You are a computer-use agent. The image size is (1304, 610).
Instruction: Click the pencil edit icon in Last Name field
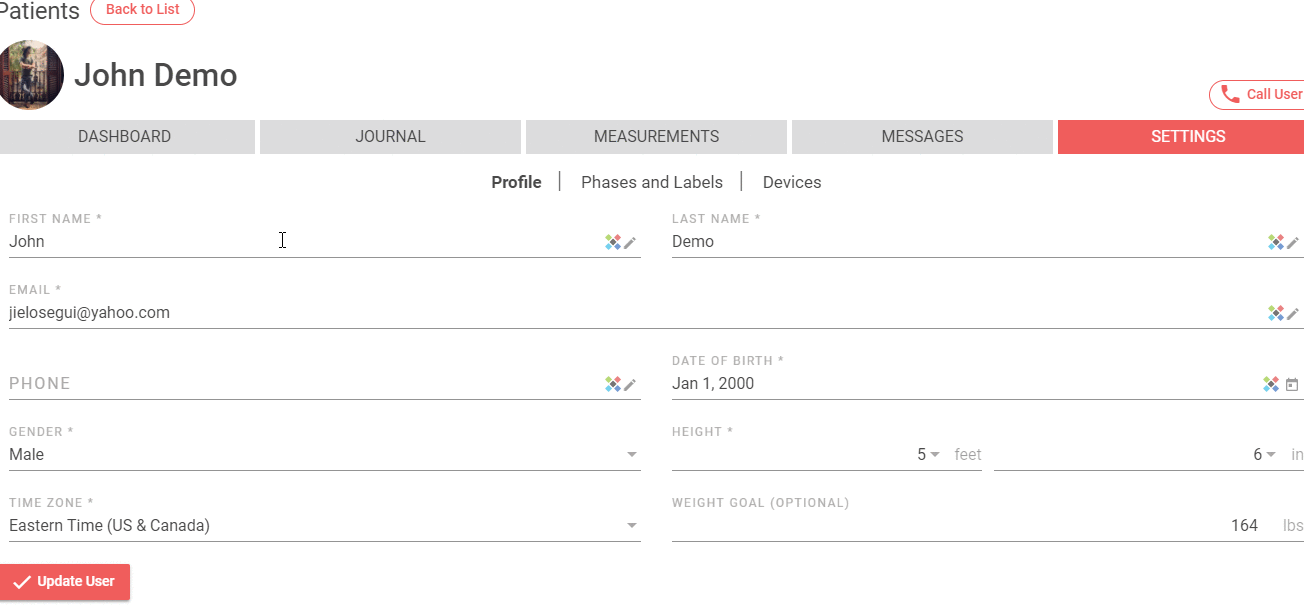pos(1293,242)
